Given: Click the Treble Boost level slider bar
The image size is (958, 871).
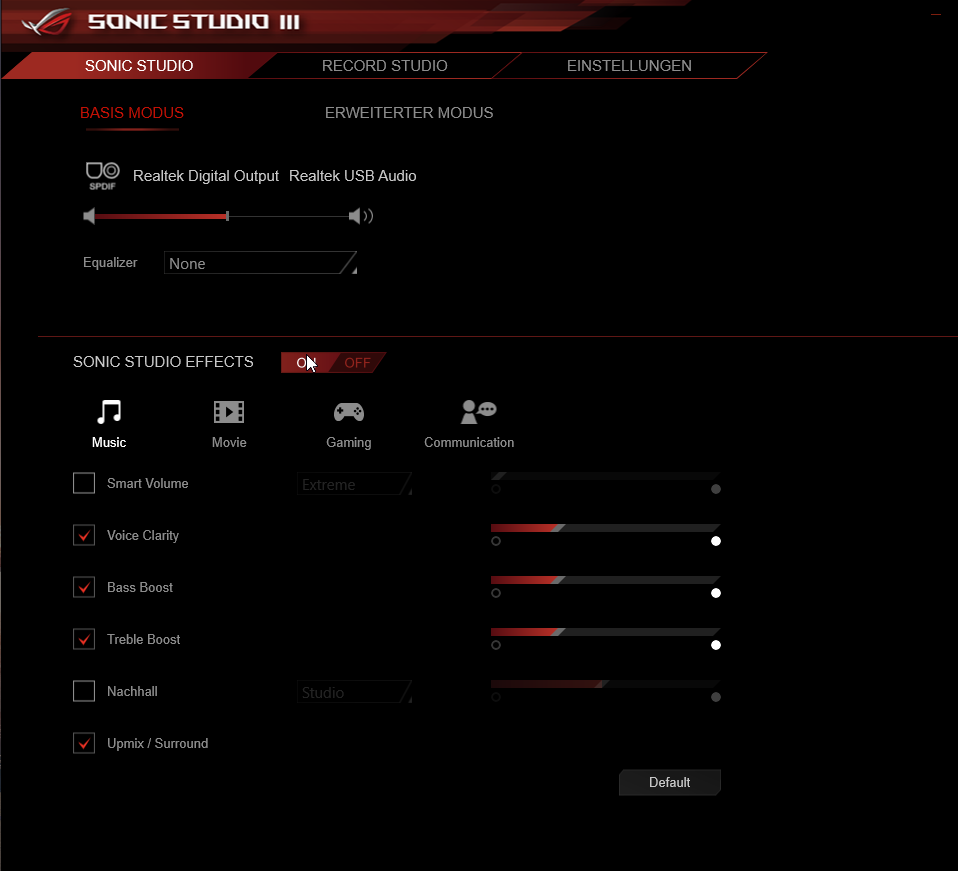Looking at the screenshot, I should click(605, 632).
